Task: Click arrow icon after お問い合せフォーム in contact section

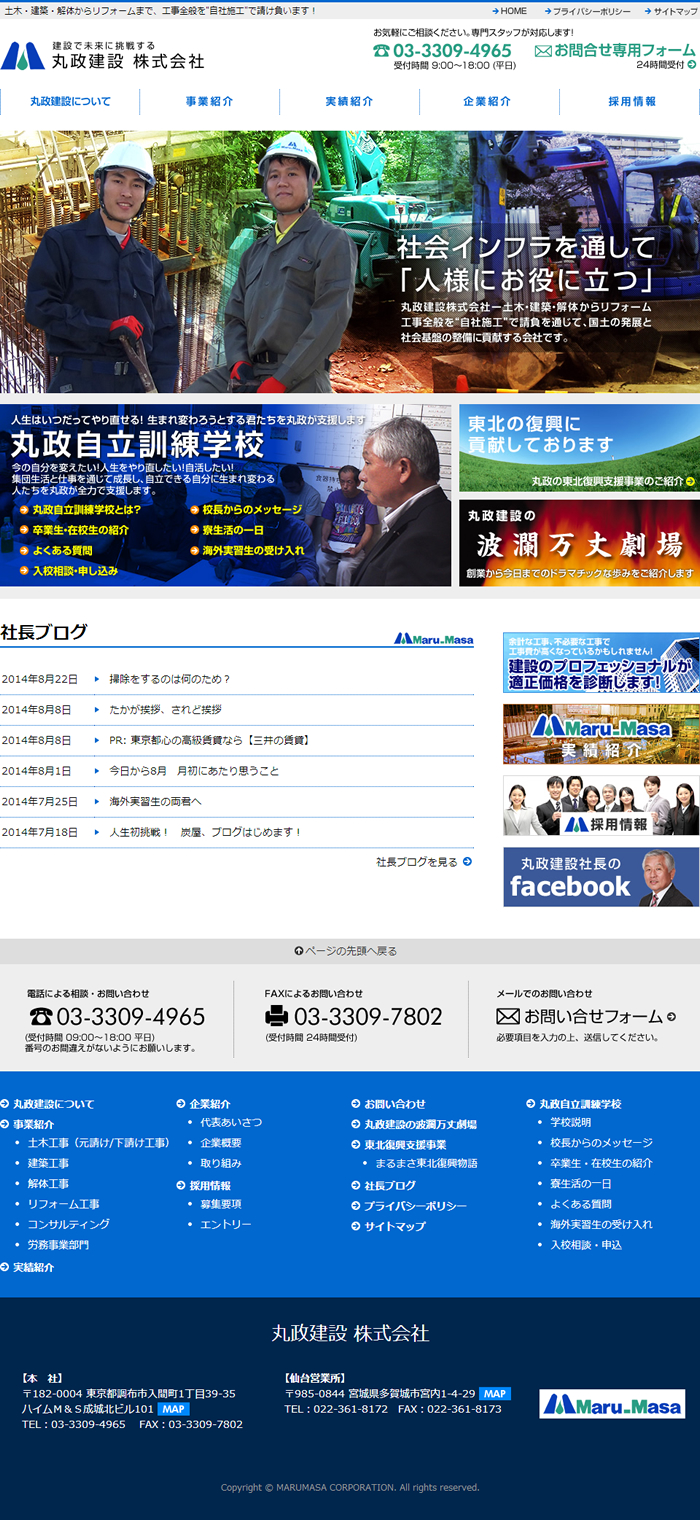Action: tap(671, 1017)
